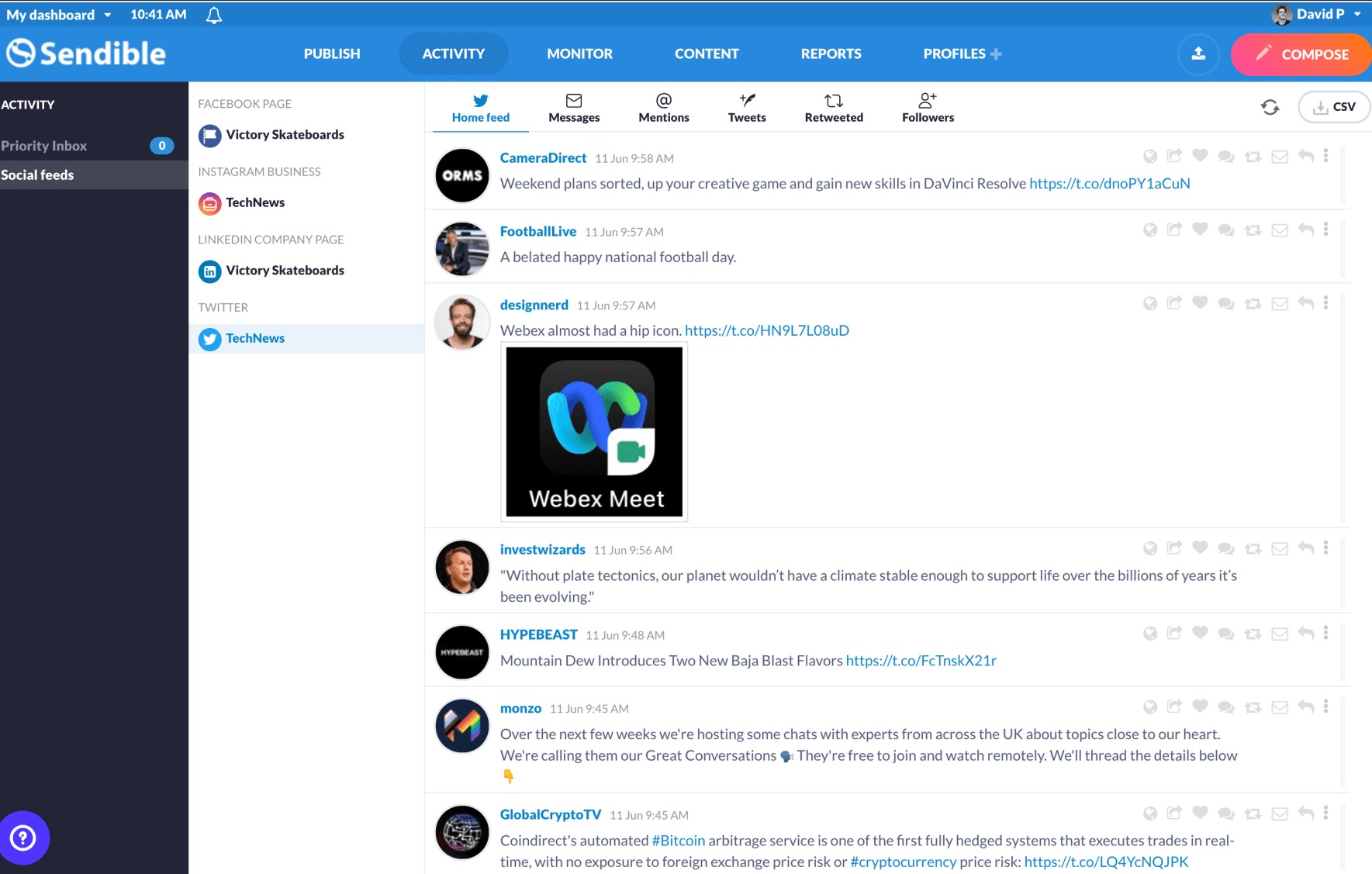This screenshot has width=1372, height=874.
Task: Click the globe icon on monzo tweet
Action: 1150,707
